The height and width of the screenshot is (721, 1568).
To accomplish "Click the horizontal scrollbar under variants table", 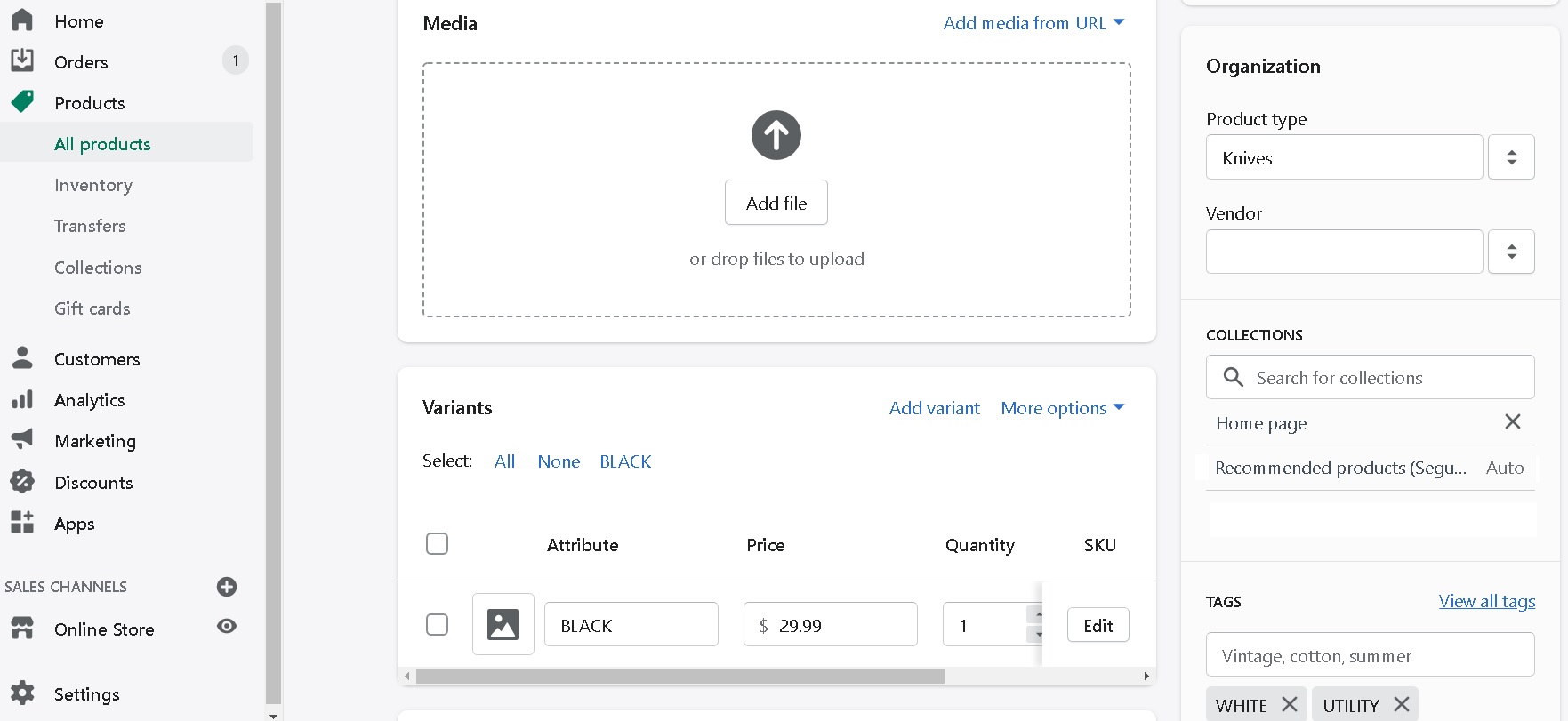I will pos(679,677).
